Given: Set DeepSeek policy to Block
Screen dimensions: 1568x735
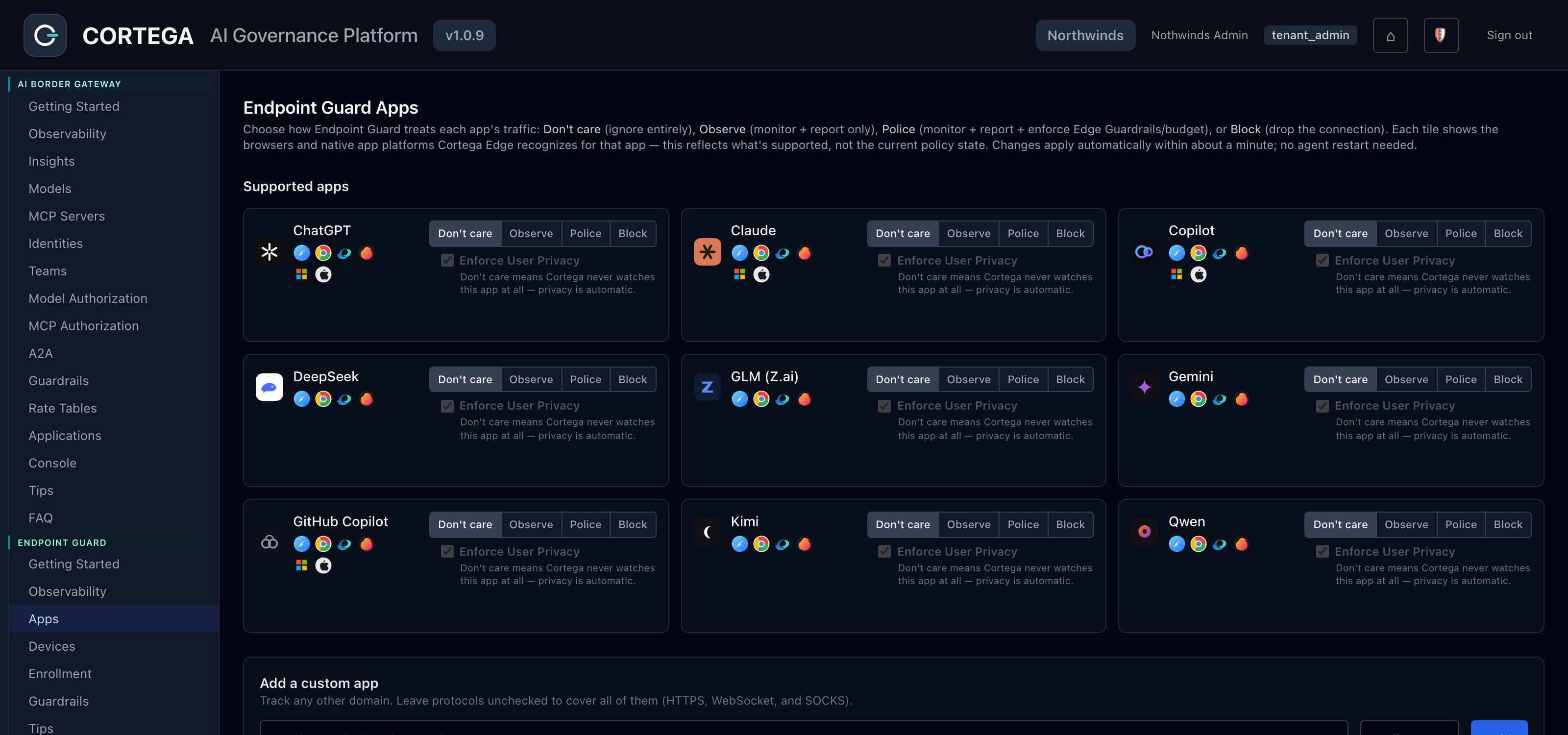Looking at the screenshot, I should (x=633, y=379).
